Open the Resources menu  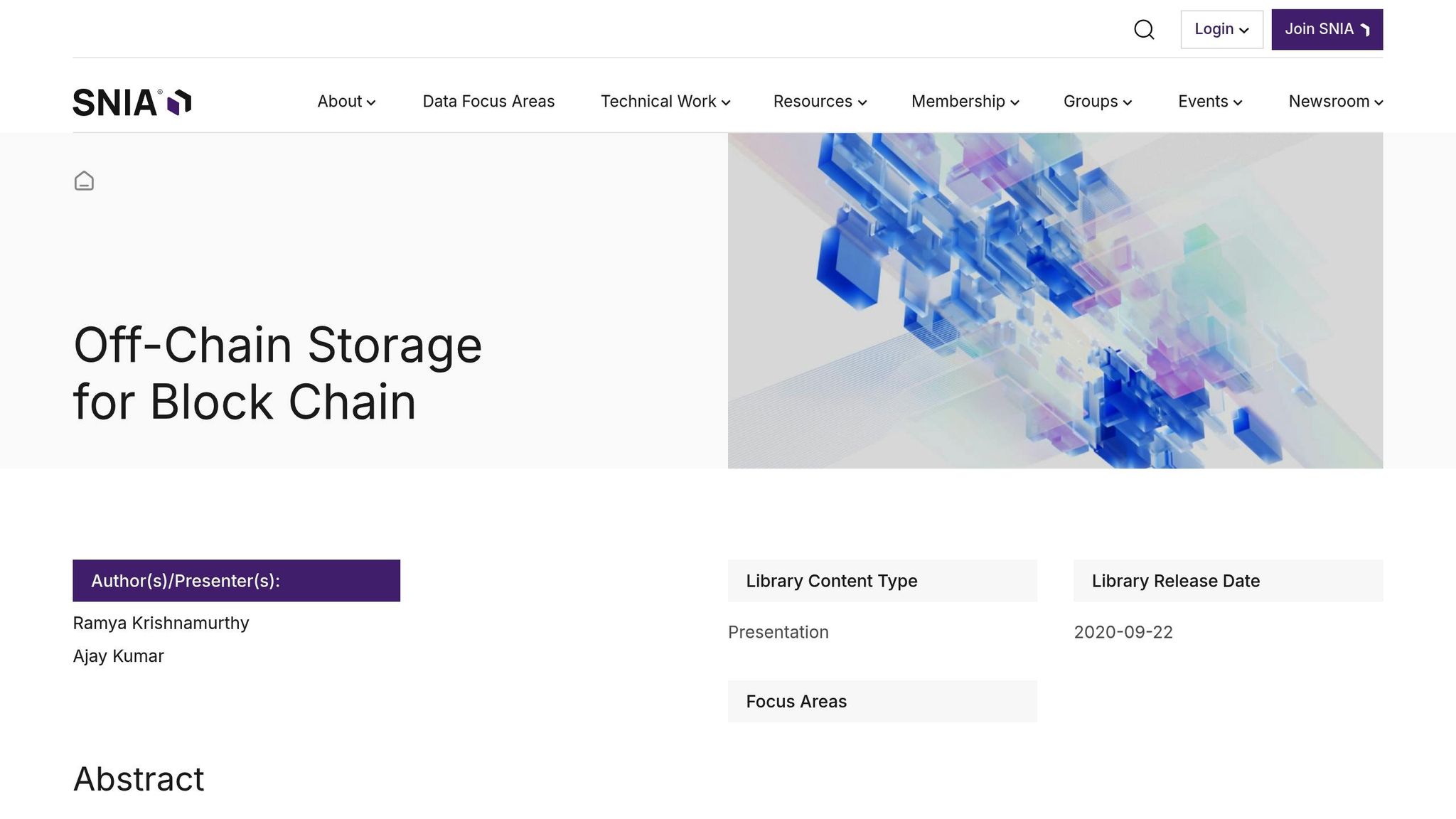coord(820,102)
